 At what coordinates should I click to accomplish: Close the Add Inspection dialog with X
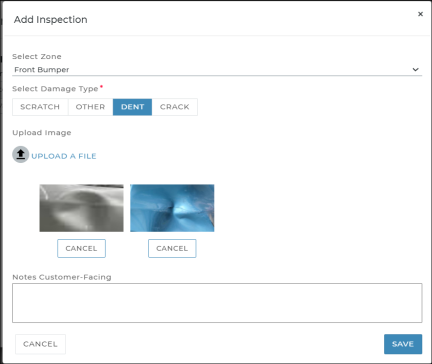[x=420, y=14]
